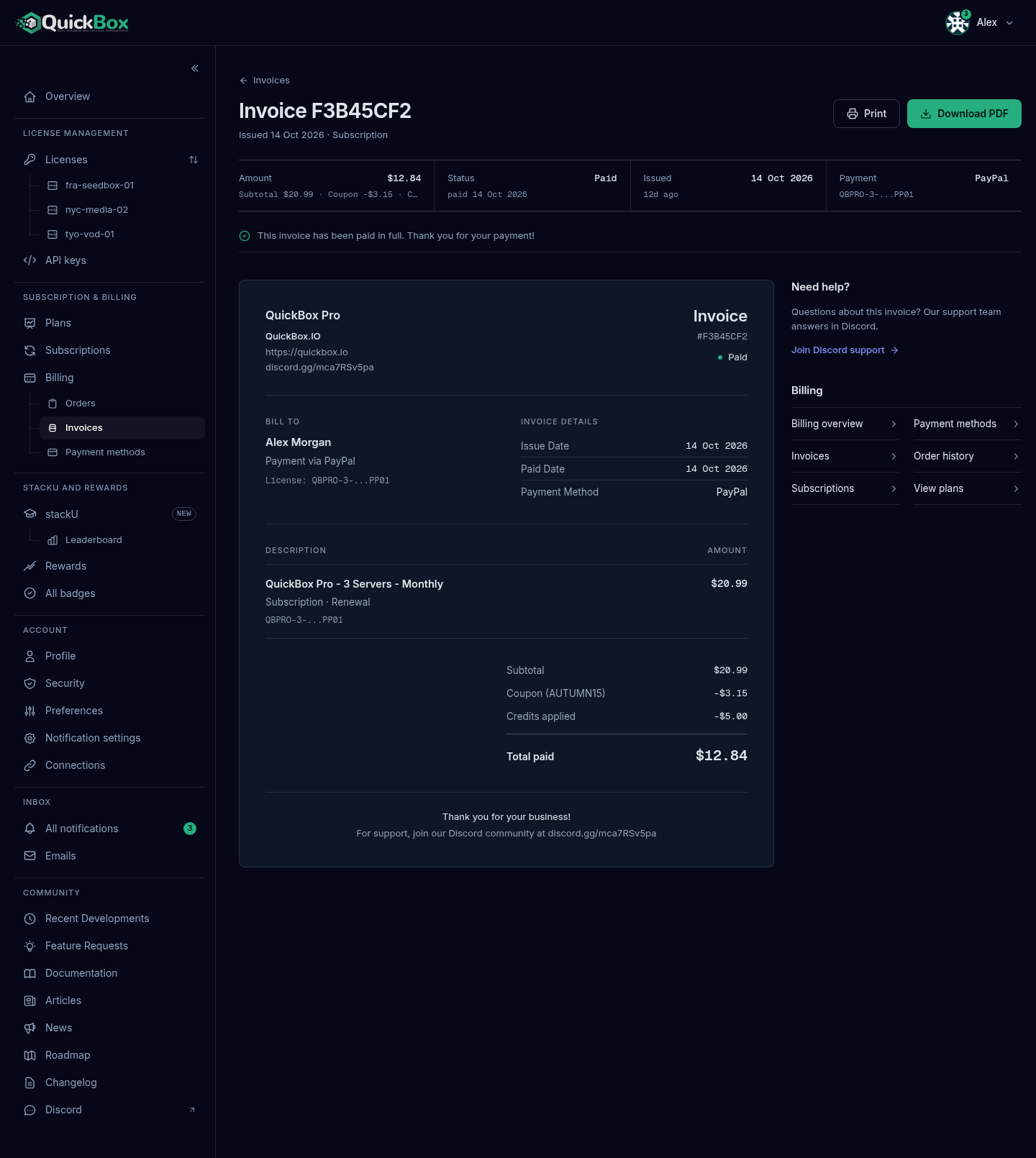Click the Discord external link arrow icon
Image resolution: width=1036 pixels, height=1158 pixels.
coord(192,1110)
